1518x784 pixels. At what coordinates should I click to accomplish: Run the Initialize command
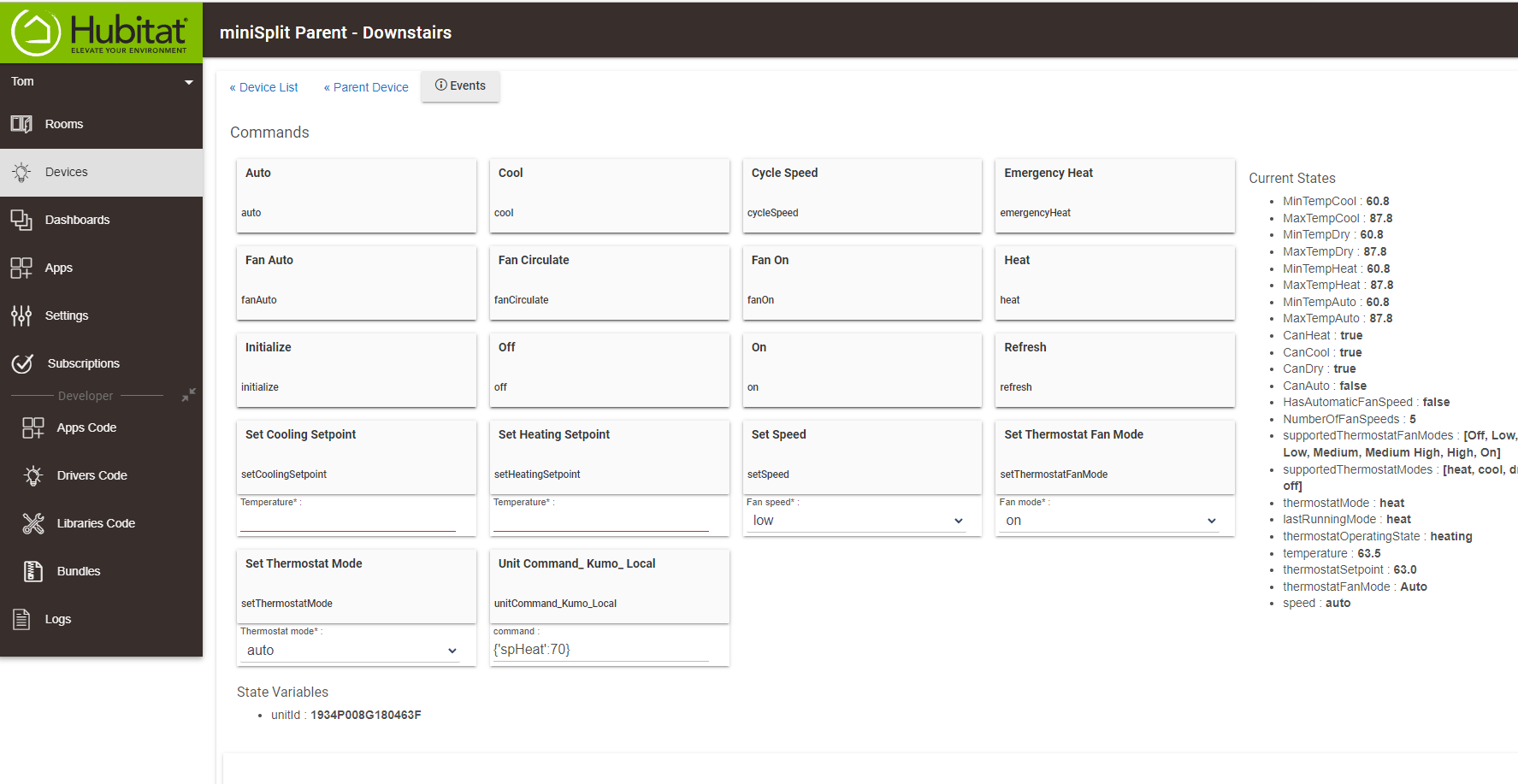(357, 369)
